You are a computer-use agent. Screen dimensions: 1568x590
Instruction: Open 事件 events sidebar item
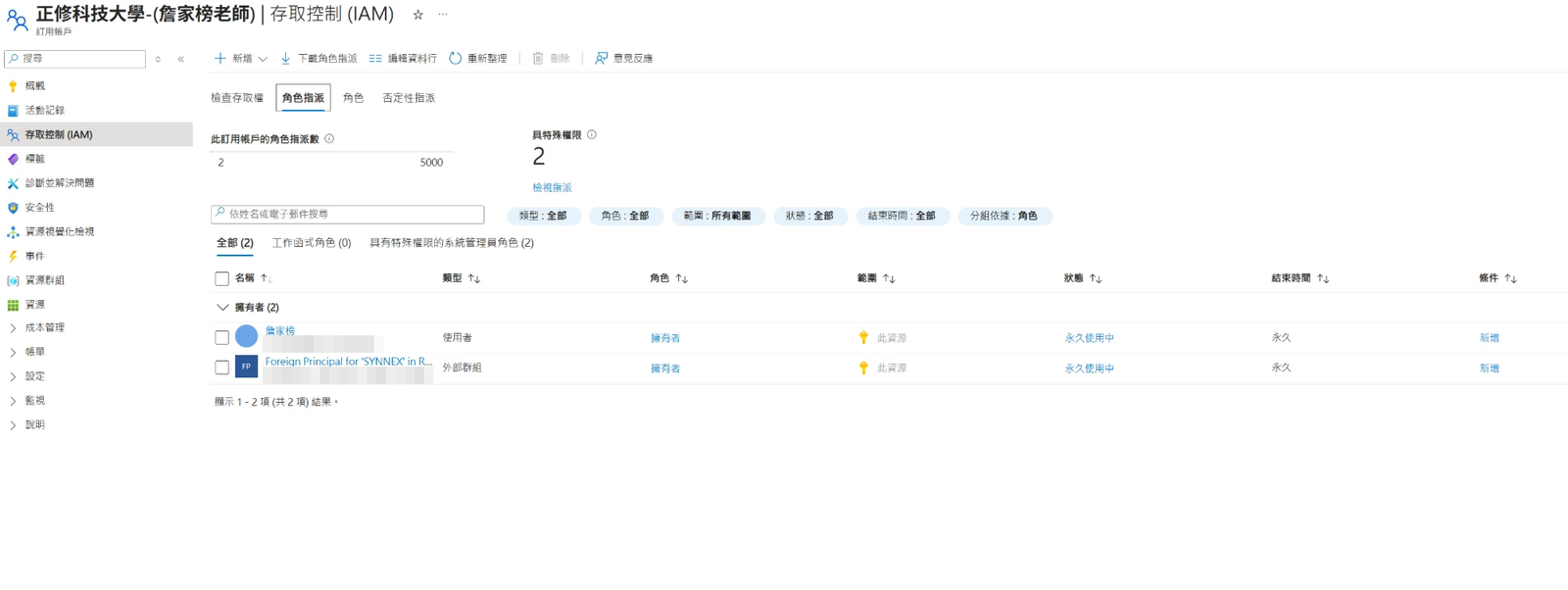pyautogui.click(x=34, y=256)
